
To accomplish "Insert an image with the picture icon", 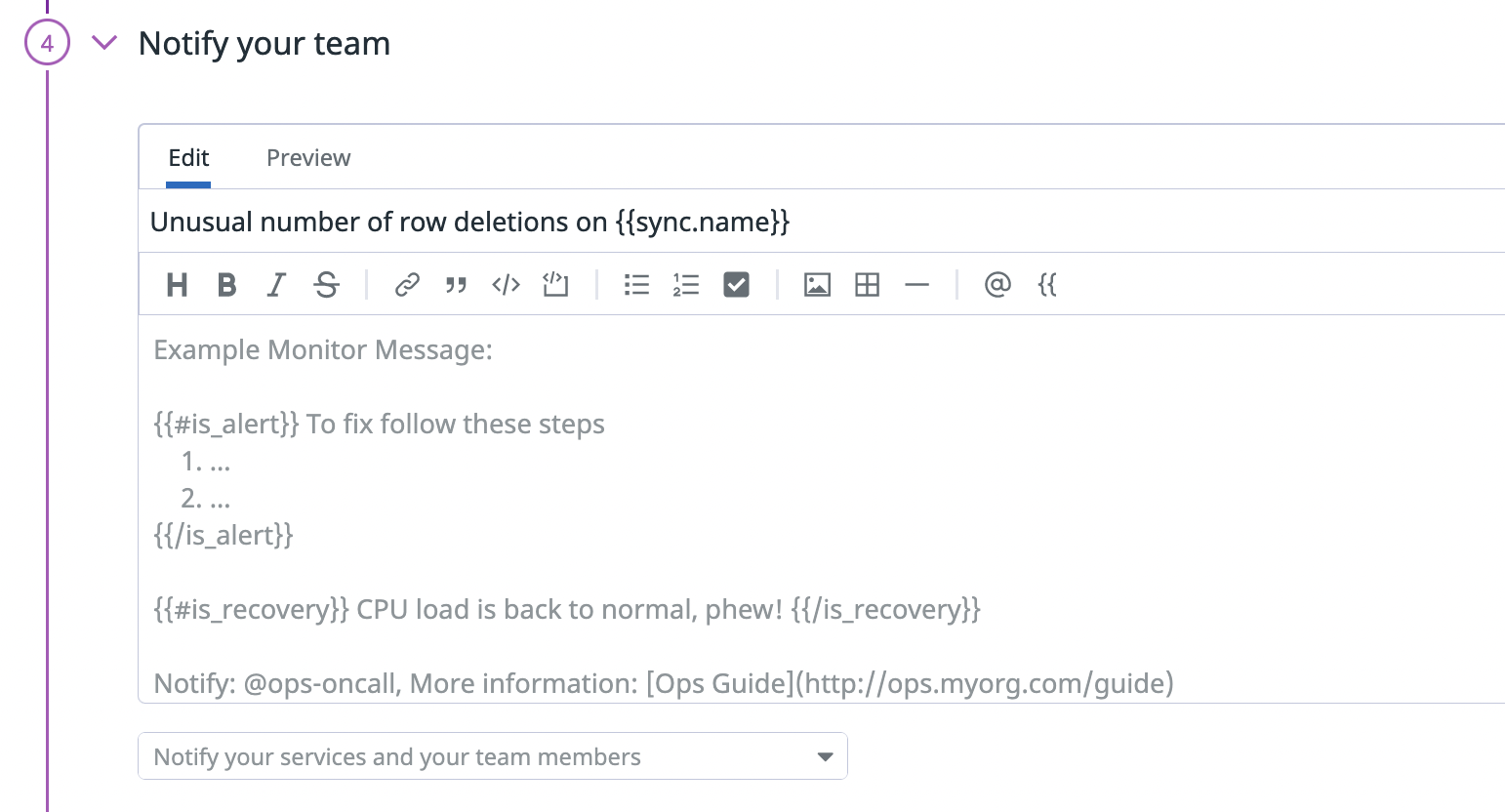I will tap(817, 285).
